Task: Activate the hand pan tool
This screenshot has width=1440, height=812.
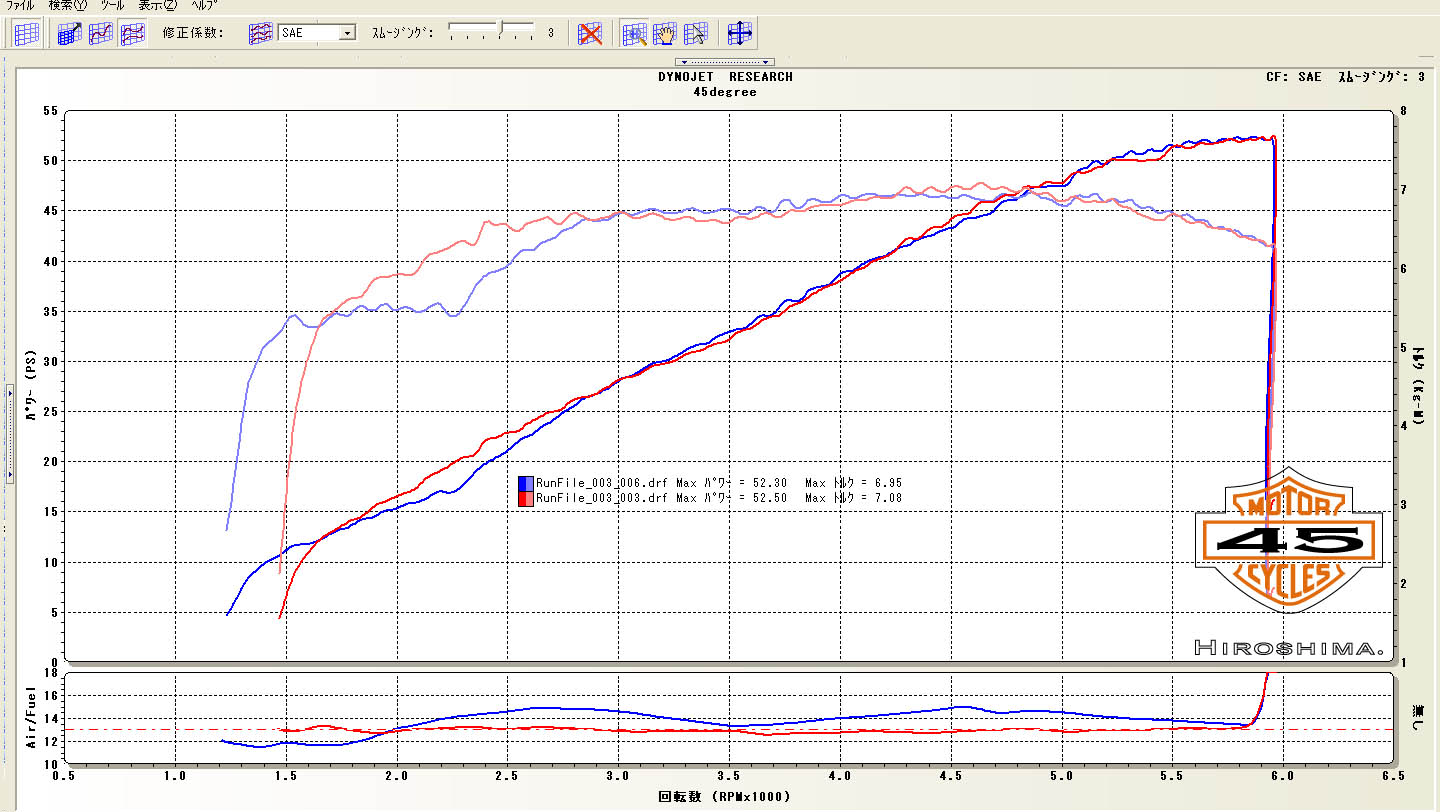Action: pyautogui.click(x=665, y=33)
